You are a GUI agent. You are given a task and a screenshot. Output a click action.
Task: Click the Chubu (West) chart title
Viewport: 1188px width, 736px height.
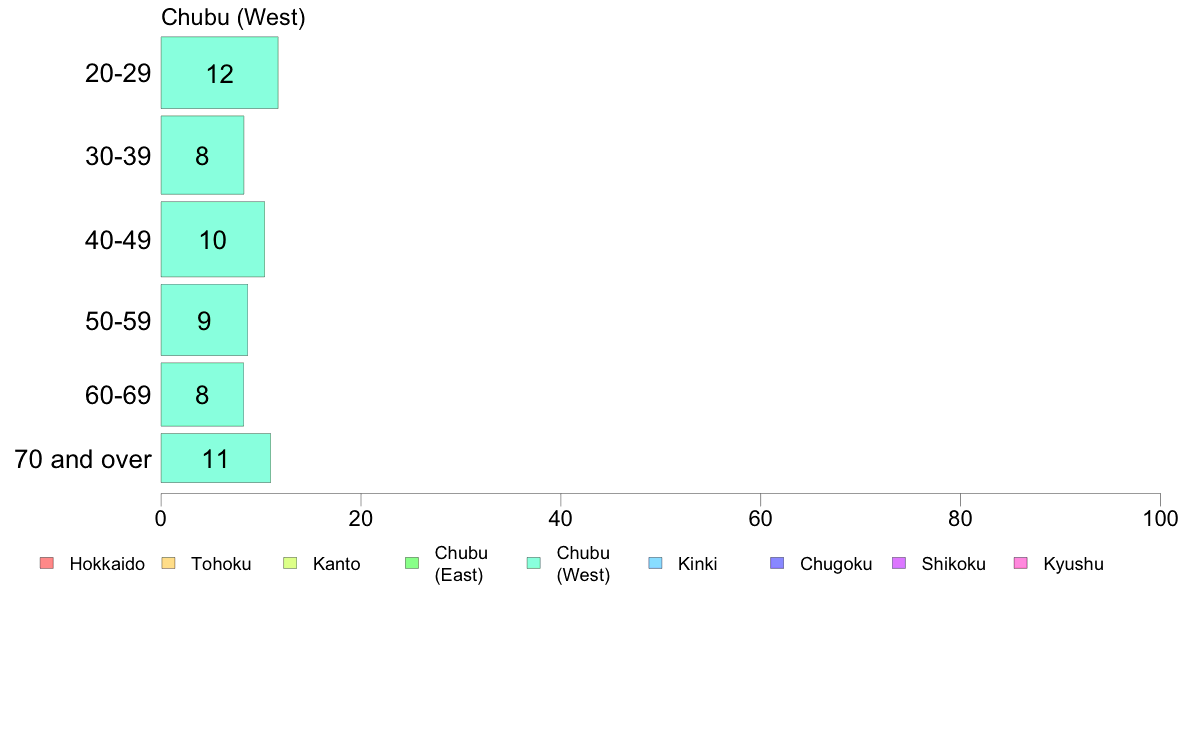pyautogui.click(x=233, y=17)
